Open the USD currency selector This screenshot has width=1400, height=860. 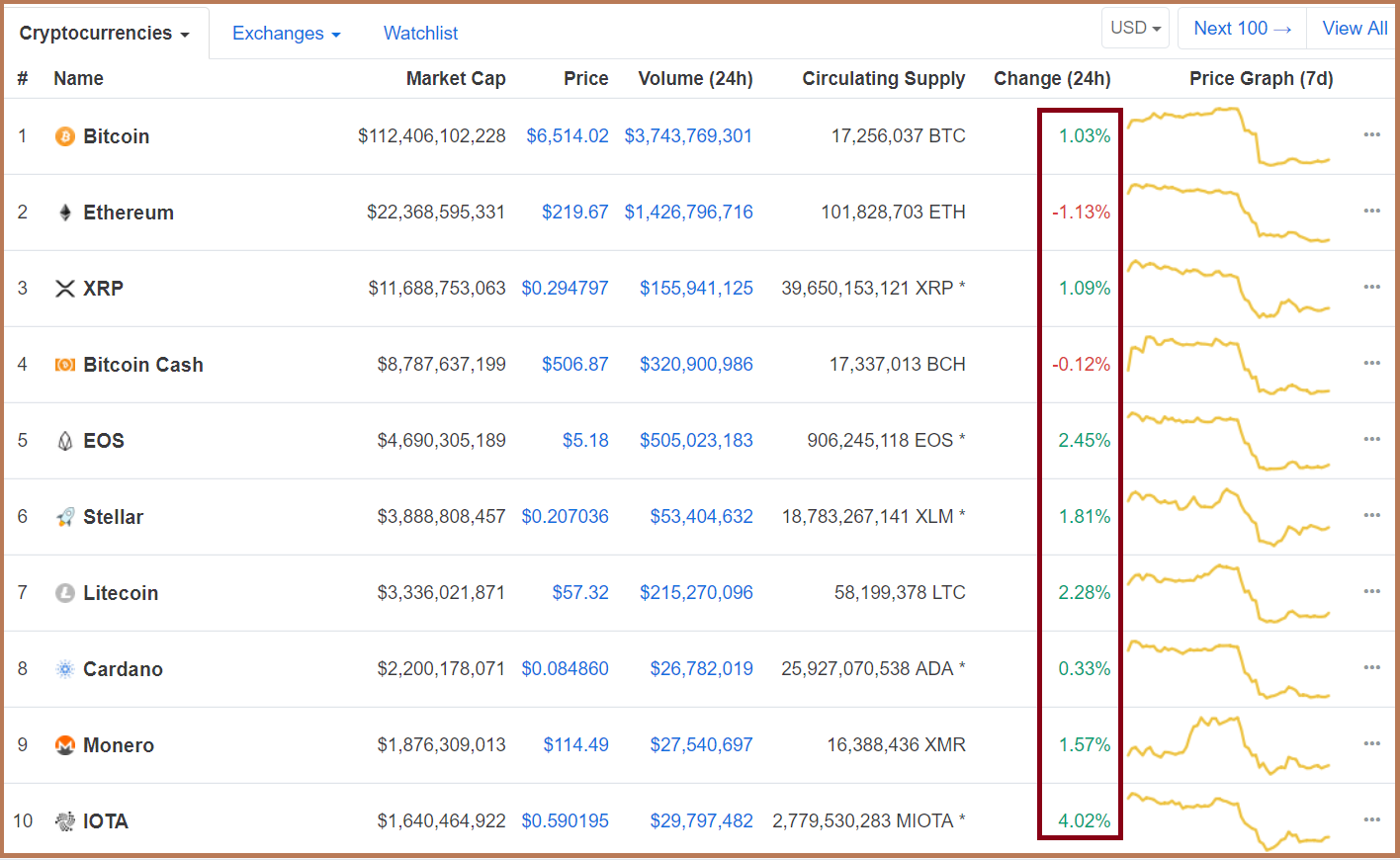point(1135,29)
